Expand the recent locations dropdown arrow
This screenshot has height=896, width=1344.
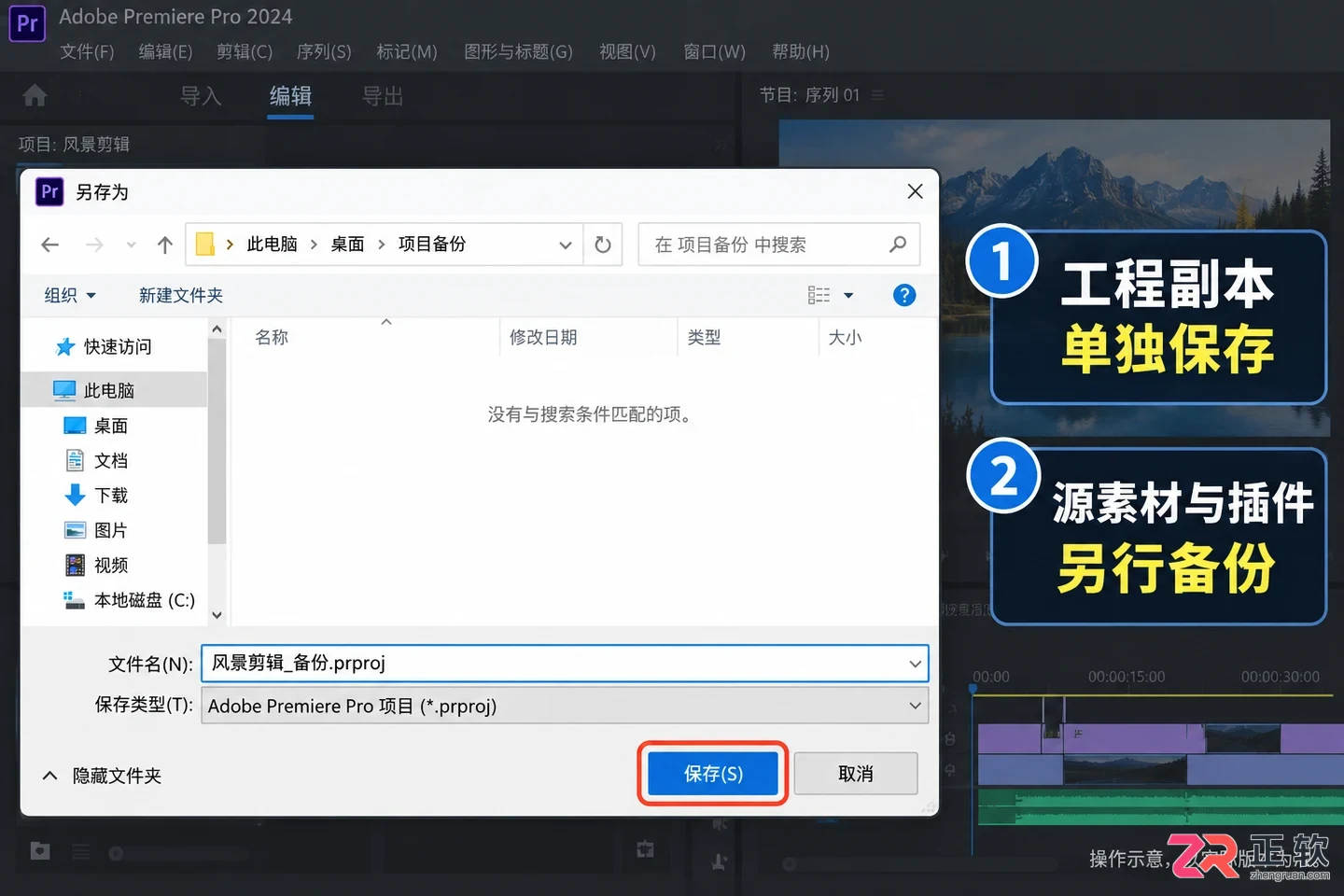pyautogui.click(x=132, y=245)
